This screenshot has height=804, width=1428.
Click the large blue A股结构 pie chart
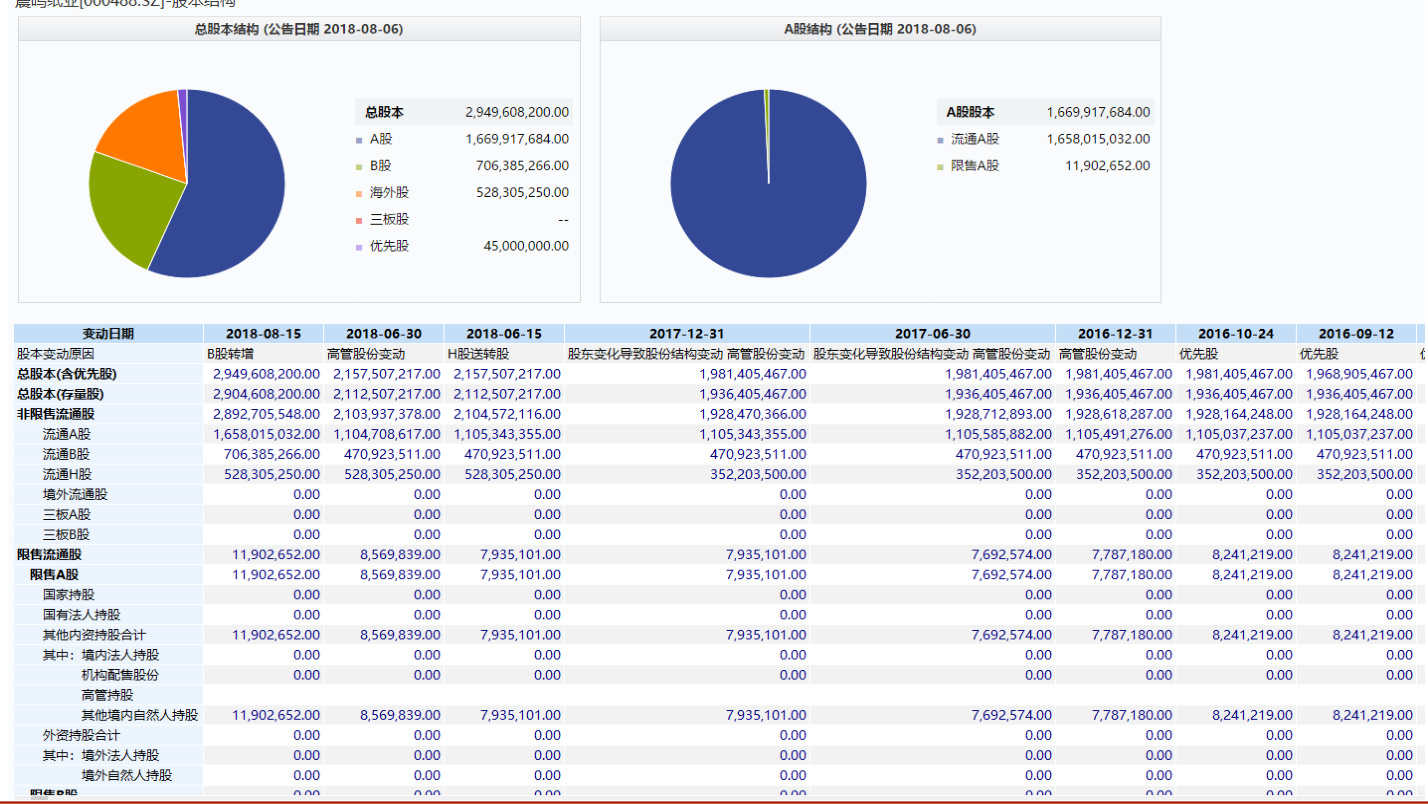[768, 200]
